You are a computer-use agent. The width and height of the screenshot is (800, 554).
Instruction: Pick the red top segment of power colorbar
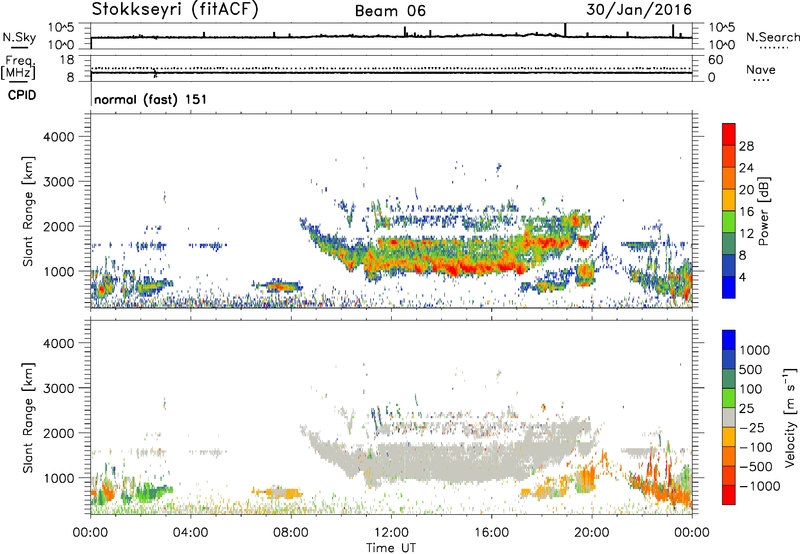pos(729,135)
